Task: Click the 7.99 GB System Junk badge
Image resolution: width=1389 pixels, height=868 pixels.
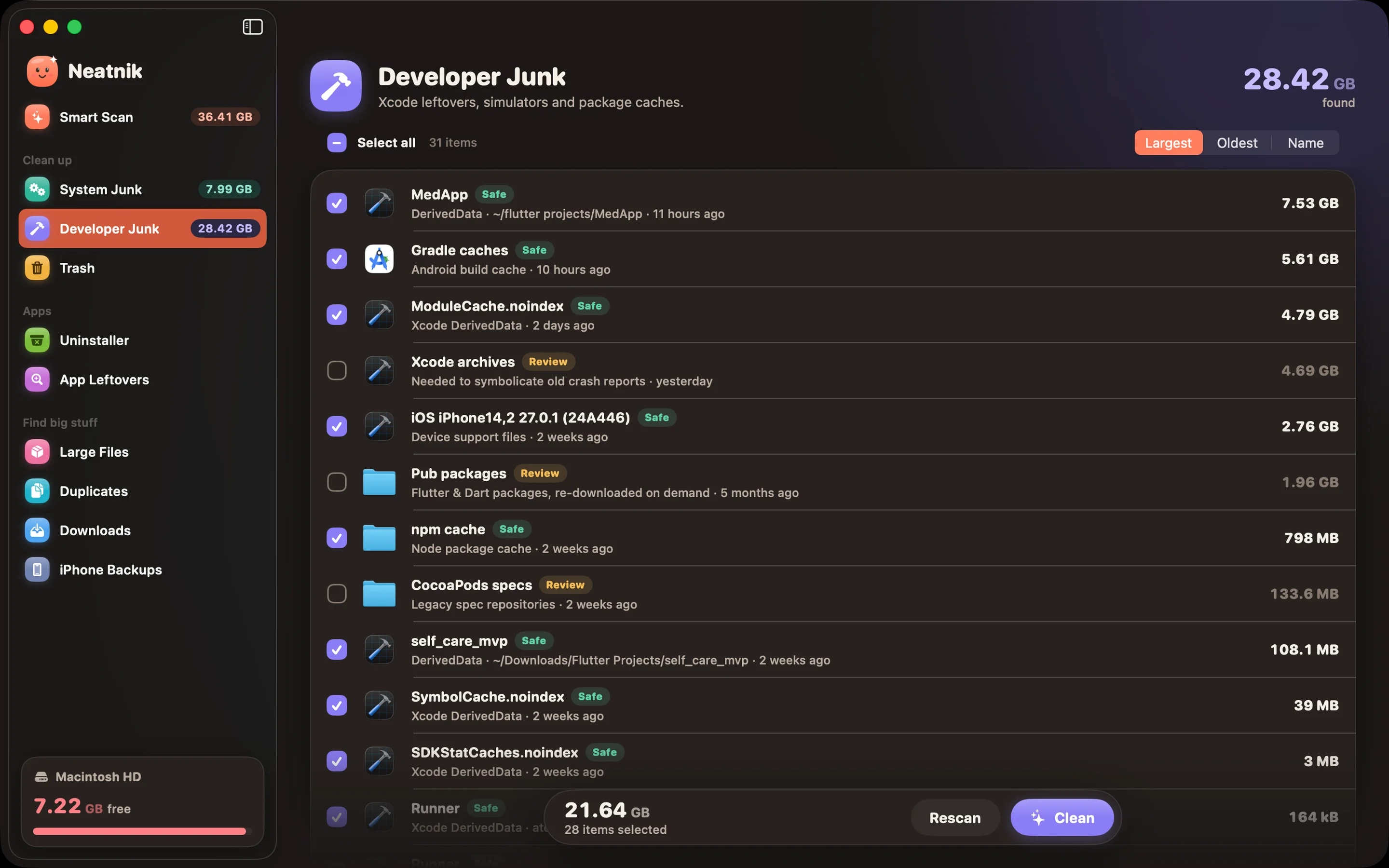Action: click(229, 190)
